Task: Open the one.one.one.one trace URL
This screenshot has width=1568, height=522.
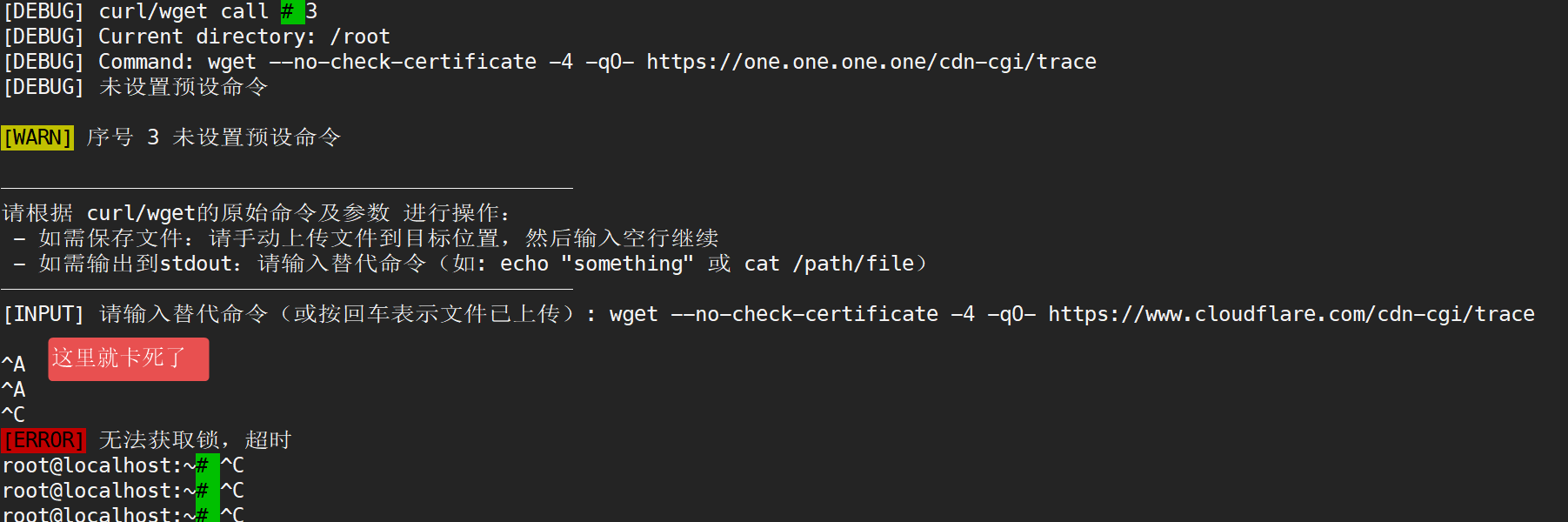Action: tap(871, 62)
